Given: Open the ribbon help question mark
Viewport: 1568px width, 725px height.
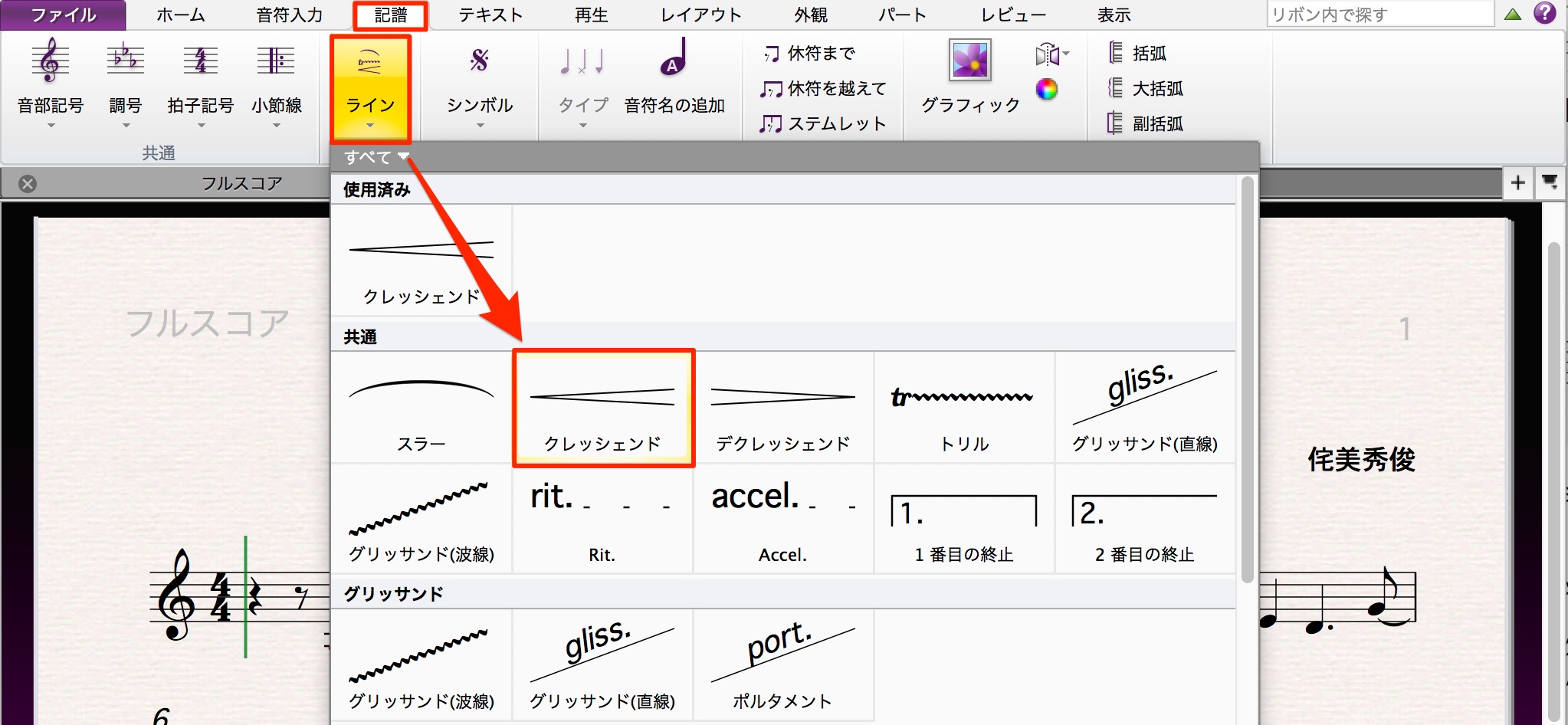Looking at the screenshot, I should point(1545,13).
